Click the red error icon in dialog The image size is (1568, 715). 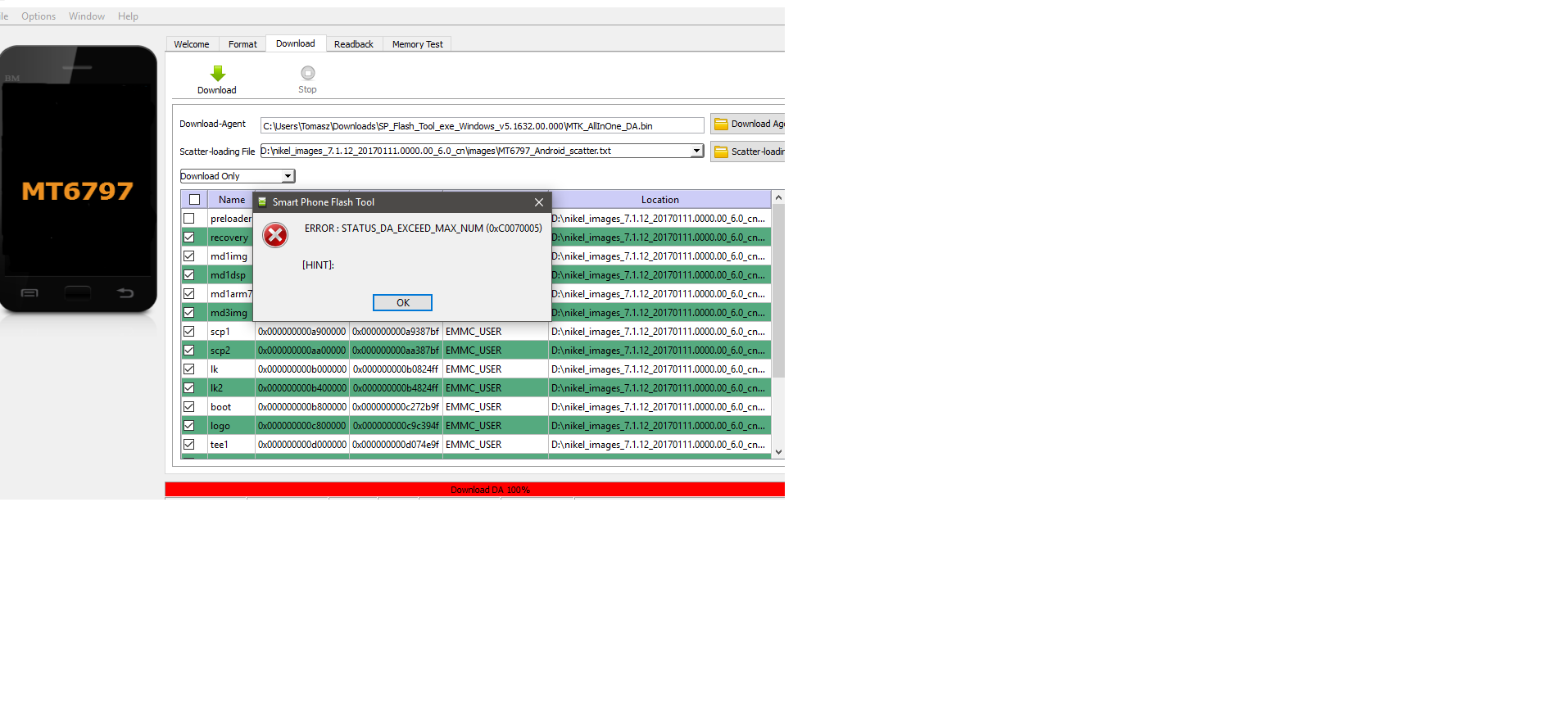pyautogui.click(x=275, y=236)
